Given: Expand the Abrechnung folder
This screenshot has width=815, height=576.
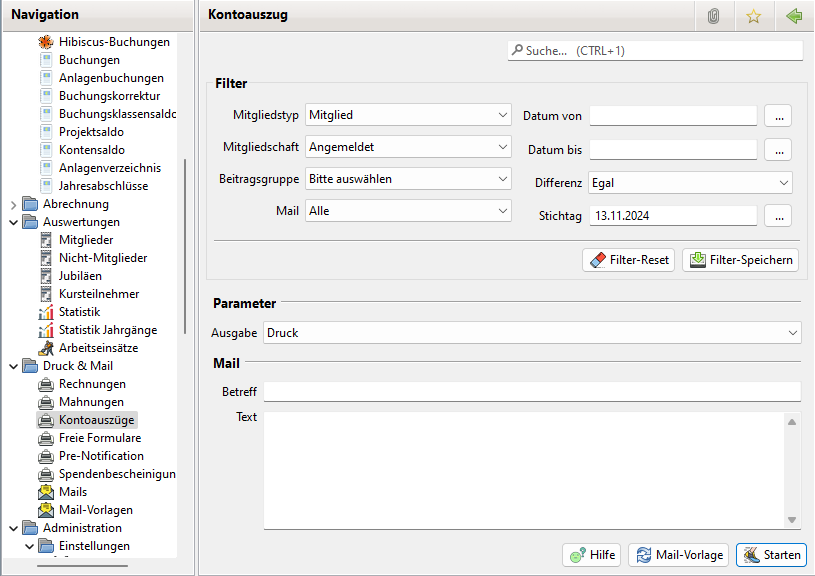Looking at the screenshot, I should click(14, 204).
